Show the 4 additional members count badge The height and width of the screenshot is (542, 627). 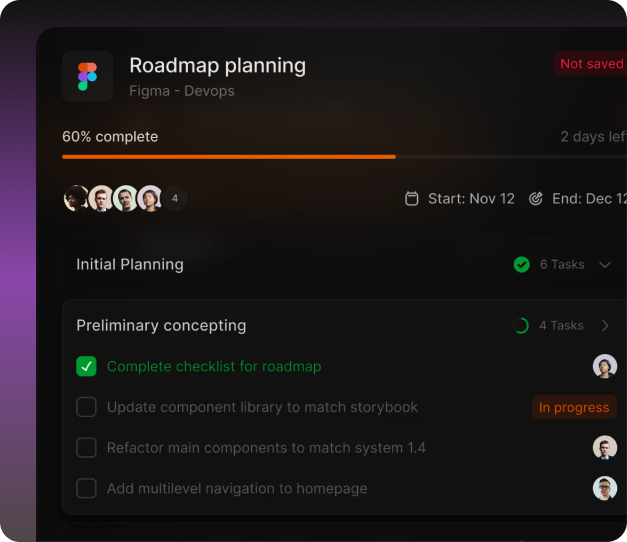click(175, 198)
